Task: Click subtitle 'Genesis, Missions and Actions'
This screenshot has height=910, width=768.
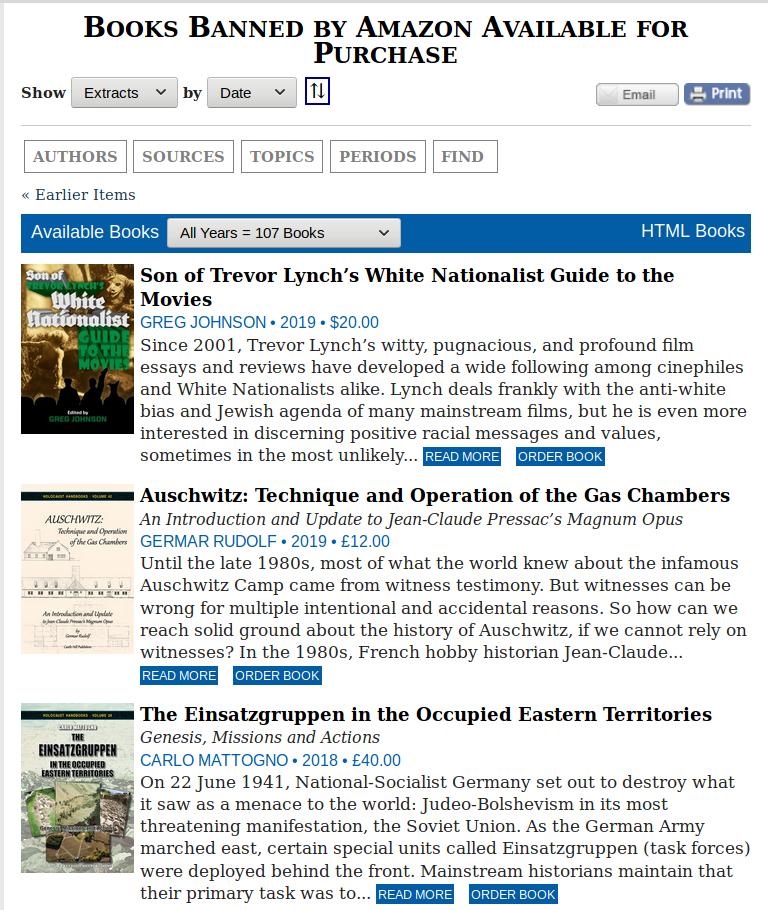Action: (259, 737)
